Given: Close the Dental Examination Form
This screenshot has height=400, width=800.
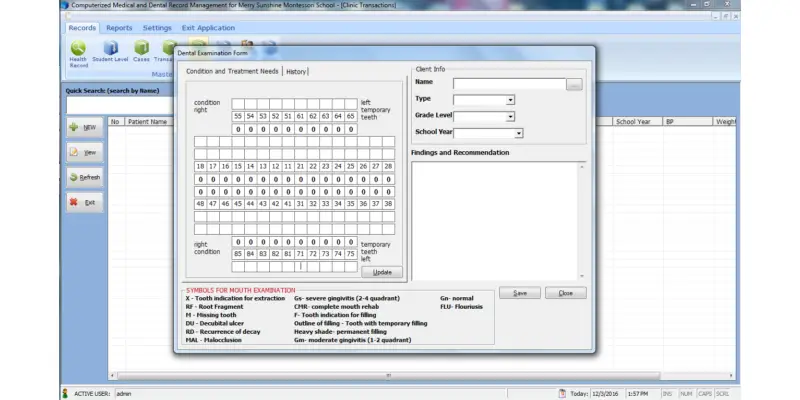Looking at the screenshot, I should point(565,293).
